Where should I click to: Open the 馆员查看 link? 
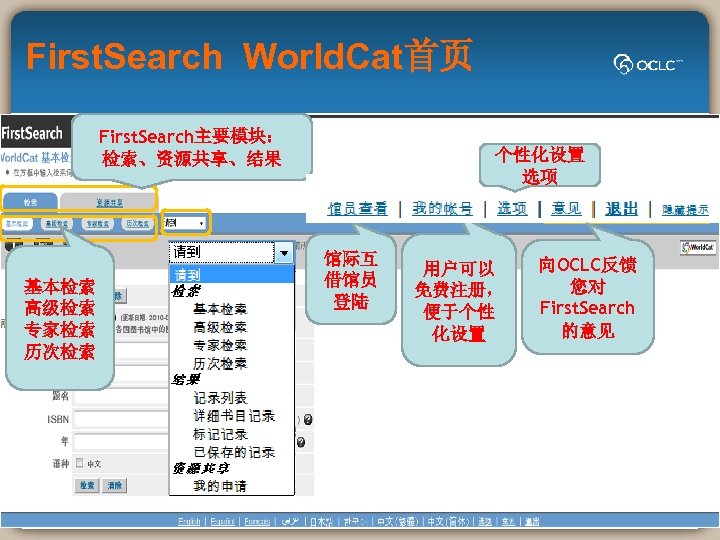358,209
